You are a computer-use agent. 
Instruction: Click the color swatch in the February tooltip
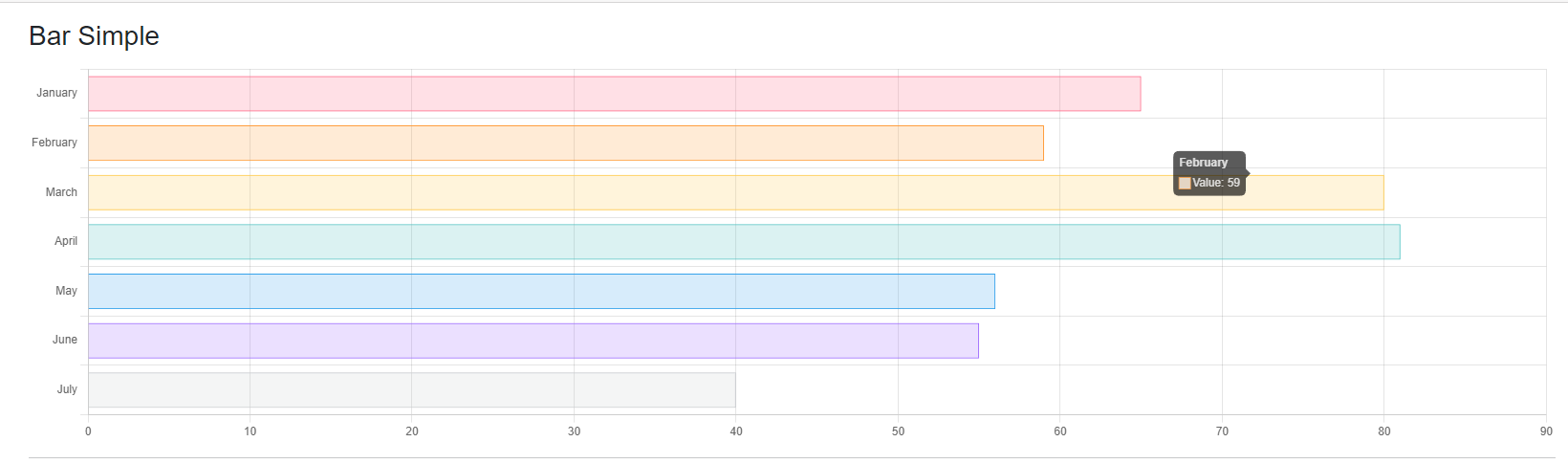[1185, 184]
